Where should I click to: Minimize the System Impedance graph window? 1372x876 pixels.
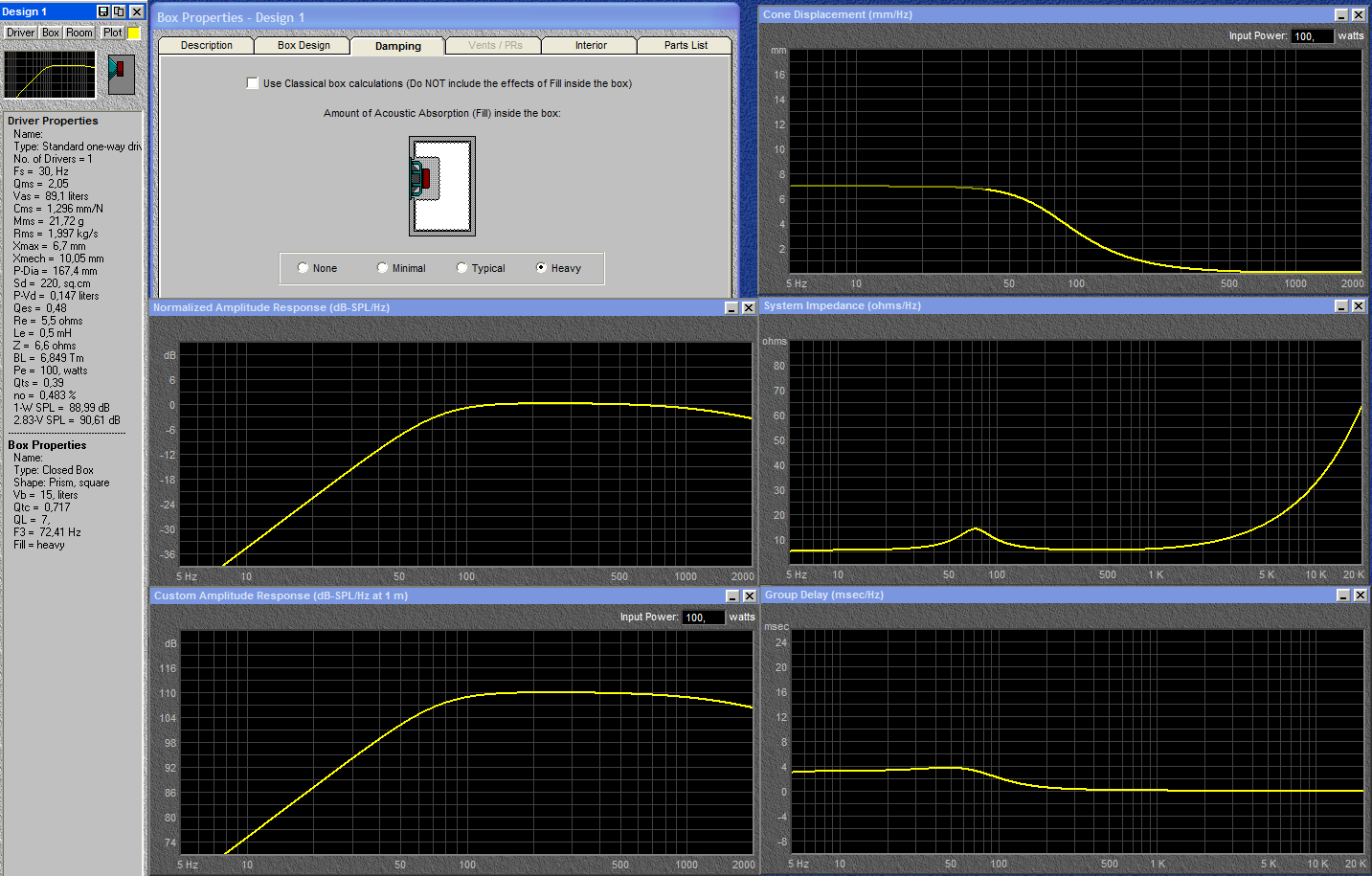(1341, 306)
